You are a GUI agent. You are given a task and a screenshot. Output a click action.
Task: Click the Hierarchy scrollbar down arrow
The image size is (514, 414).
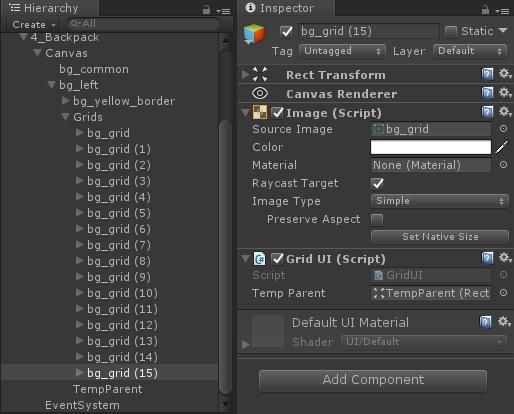(225, 404)
